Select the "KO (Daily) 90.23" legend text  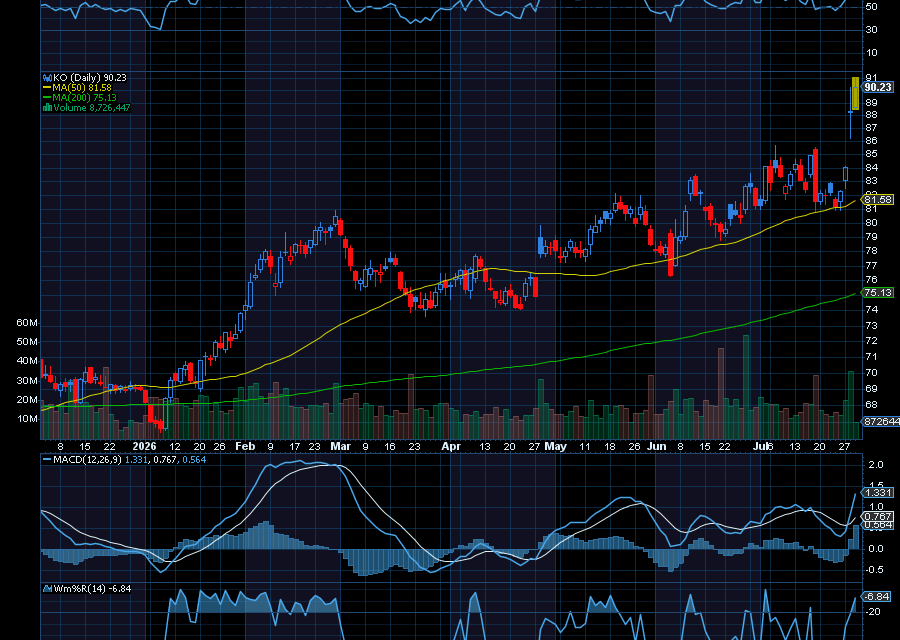90,77
